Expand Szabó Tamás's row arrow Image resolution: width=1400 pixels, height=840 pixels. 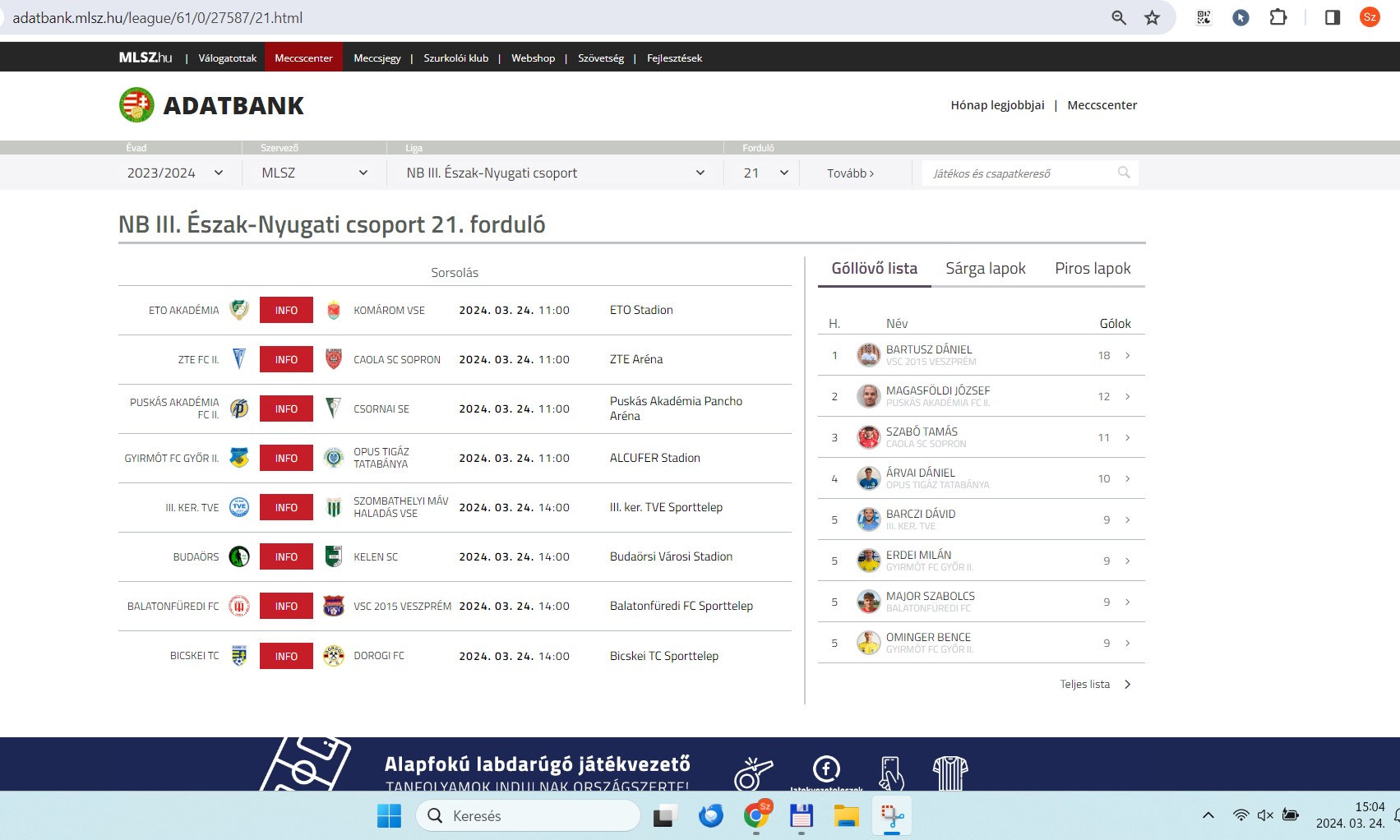click(x=1128, y=437)
